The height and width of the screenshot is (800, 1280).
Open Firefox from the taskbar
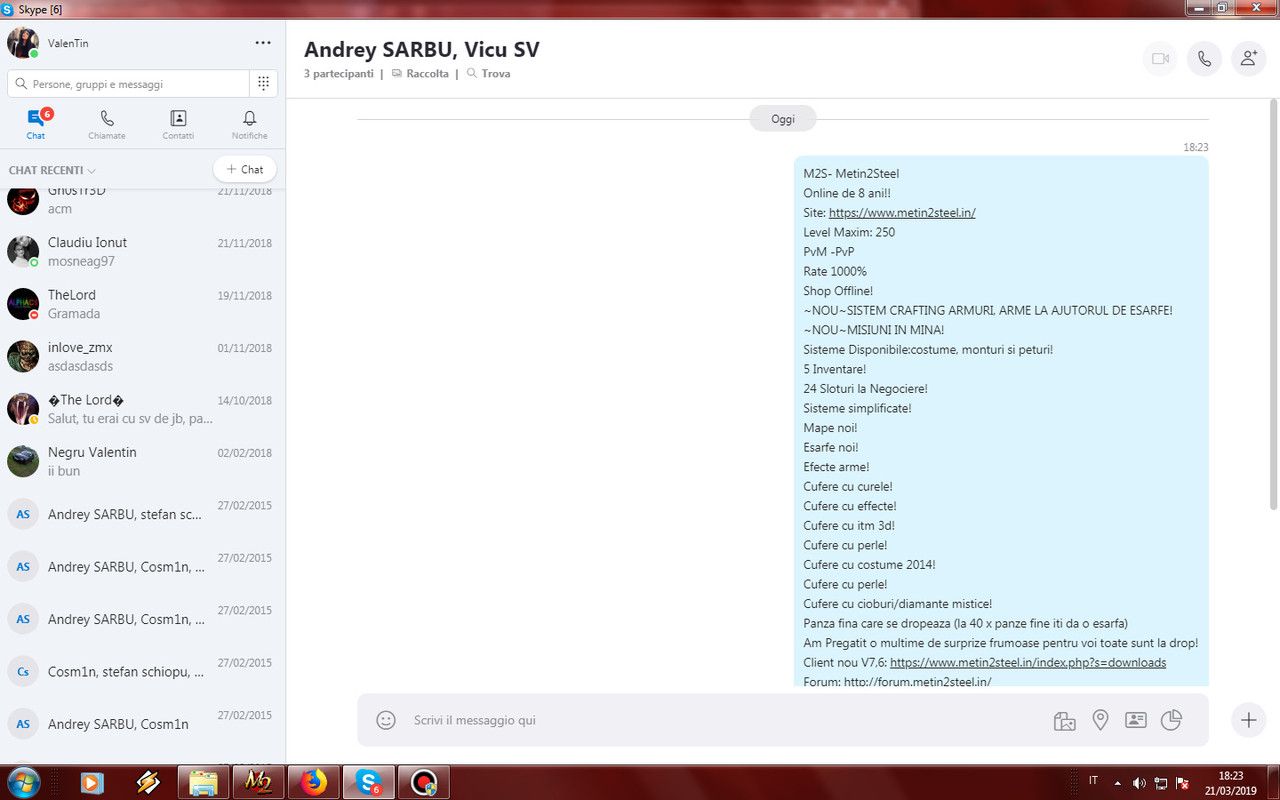pyautogui.click(x=314, y=783)
